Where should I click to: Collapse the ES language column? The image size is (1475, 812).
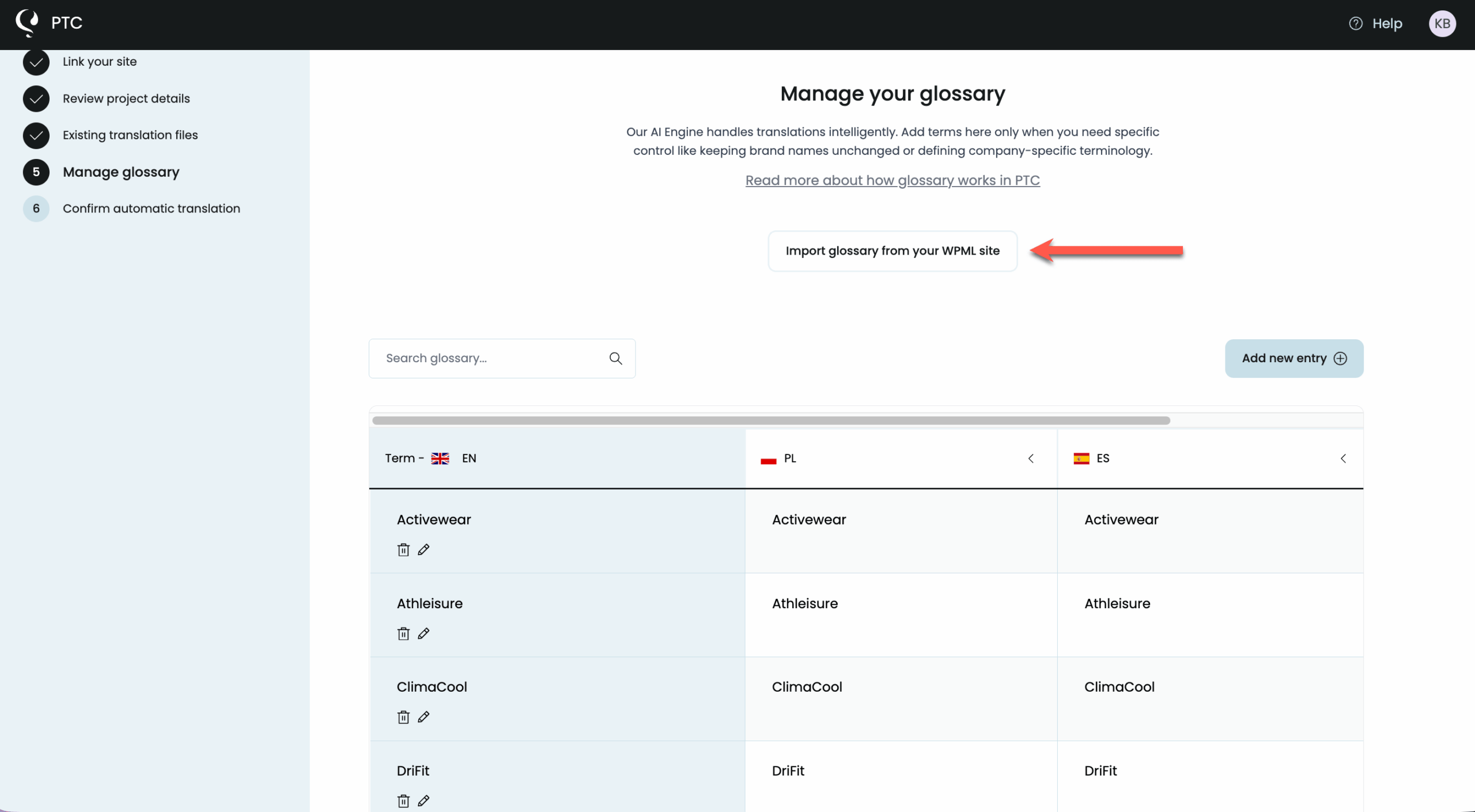tap(1344, 458)
